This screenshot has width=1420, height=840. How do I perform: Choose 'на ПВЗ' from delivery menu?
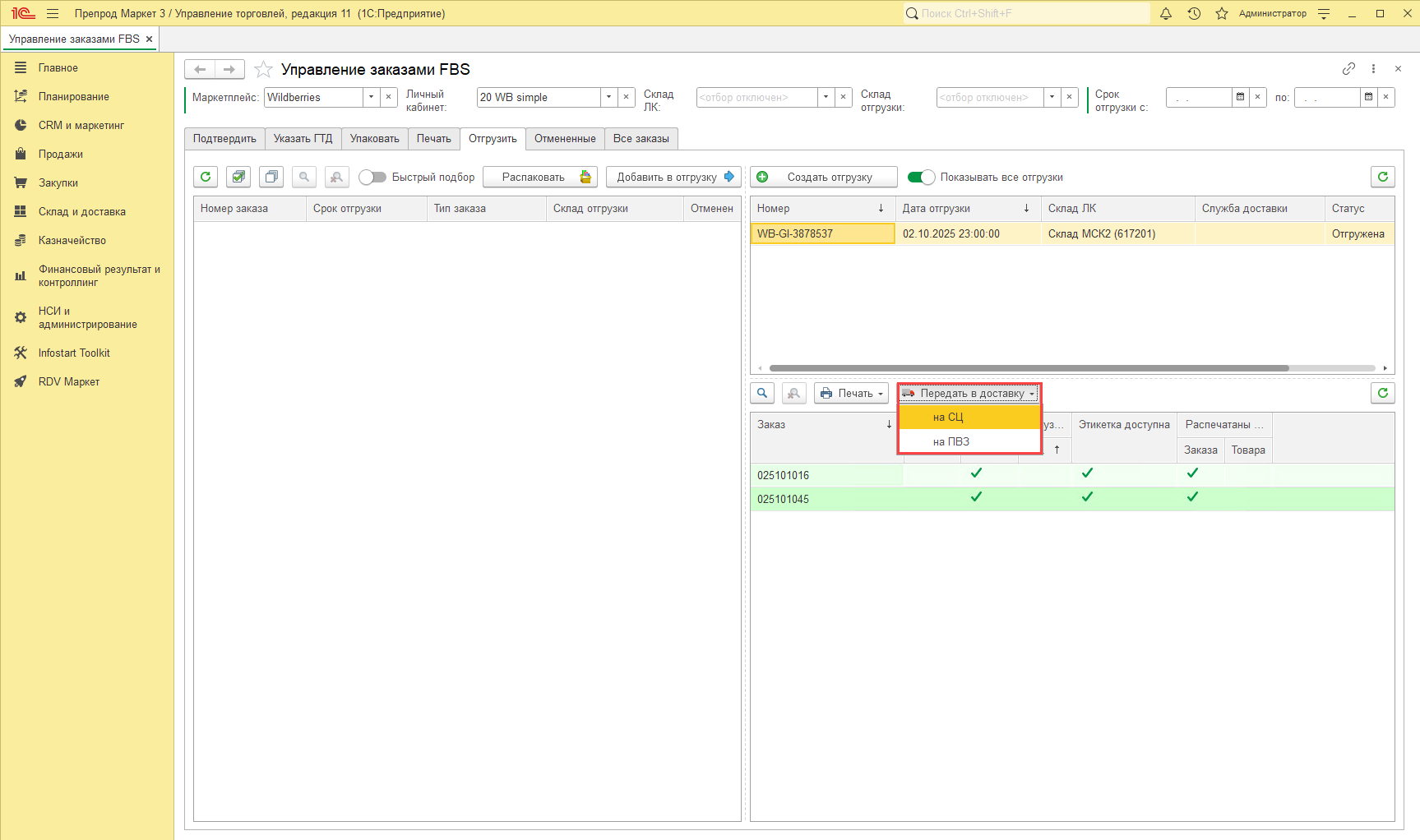pos(951,442)
